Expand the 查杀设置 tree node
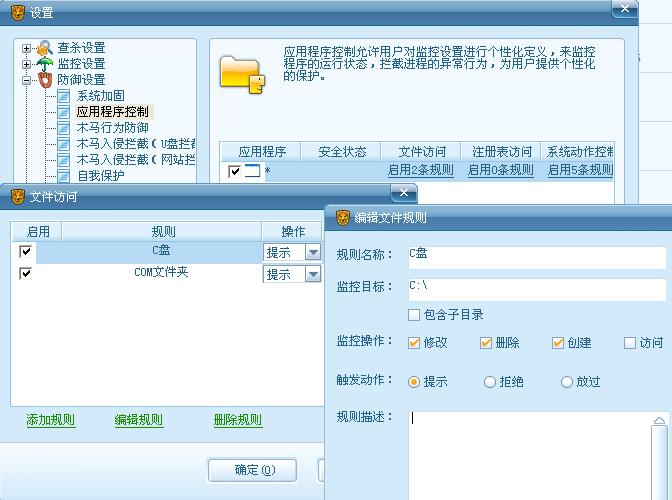672x500 pixels. 26,48
